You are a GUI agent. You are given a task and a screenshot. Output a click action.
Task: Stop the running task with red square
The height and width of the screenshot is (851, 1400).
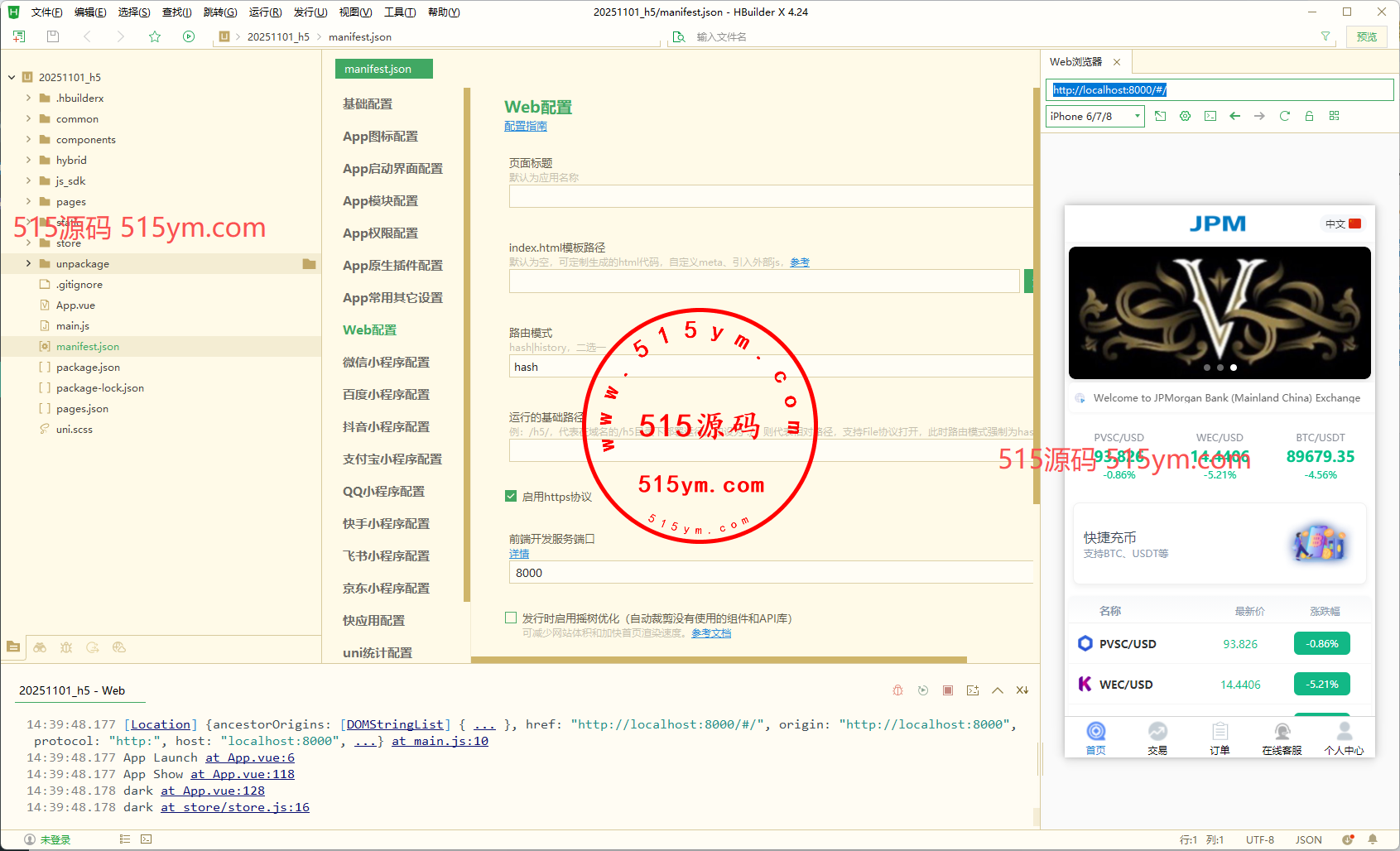pos(948,690)
